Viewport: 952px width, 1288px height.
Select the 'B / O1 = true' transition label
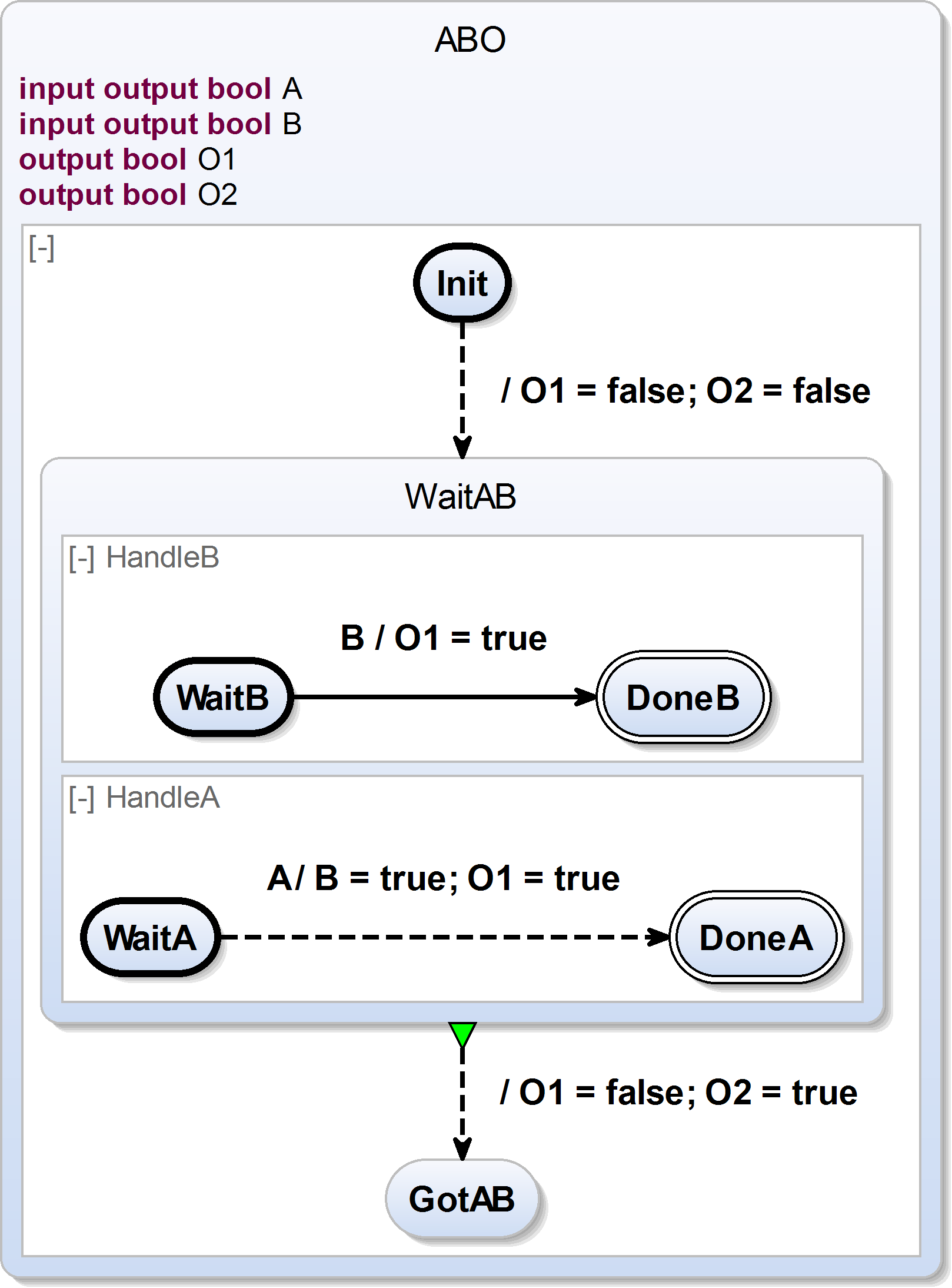[x=444, y=638]
